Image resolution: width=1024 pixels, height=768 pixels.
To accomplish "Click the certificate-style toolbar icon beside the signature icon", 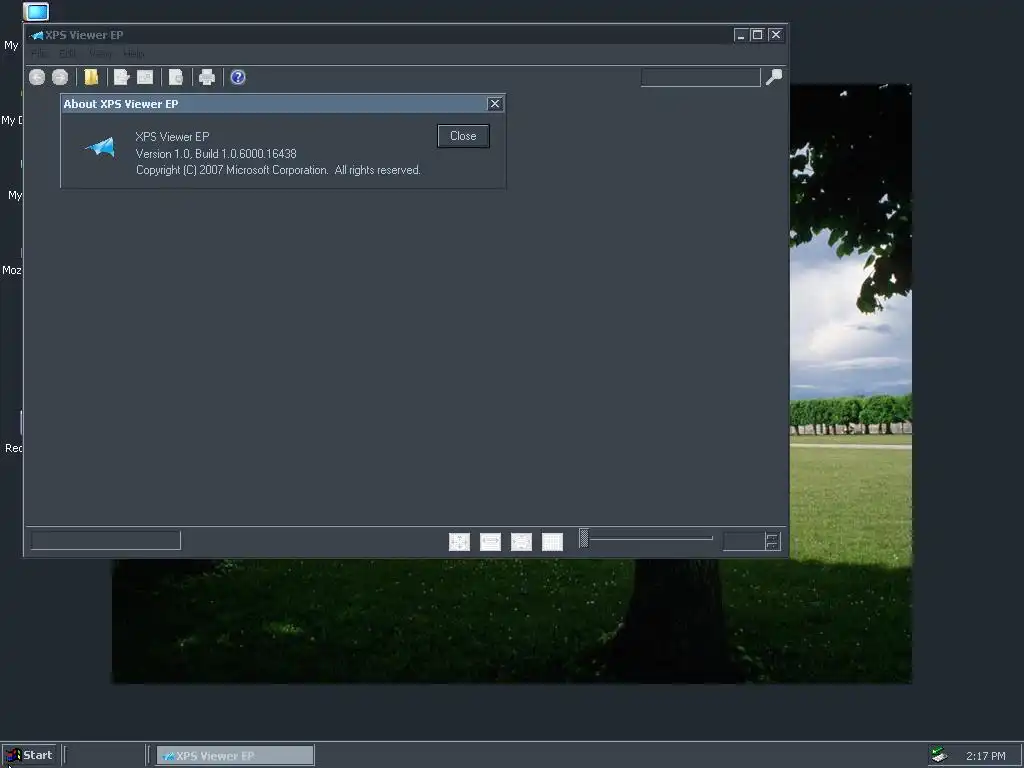I will (145, 77).
